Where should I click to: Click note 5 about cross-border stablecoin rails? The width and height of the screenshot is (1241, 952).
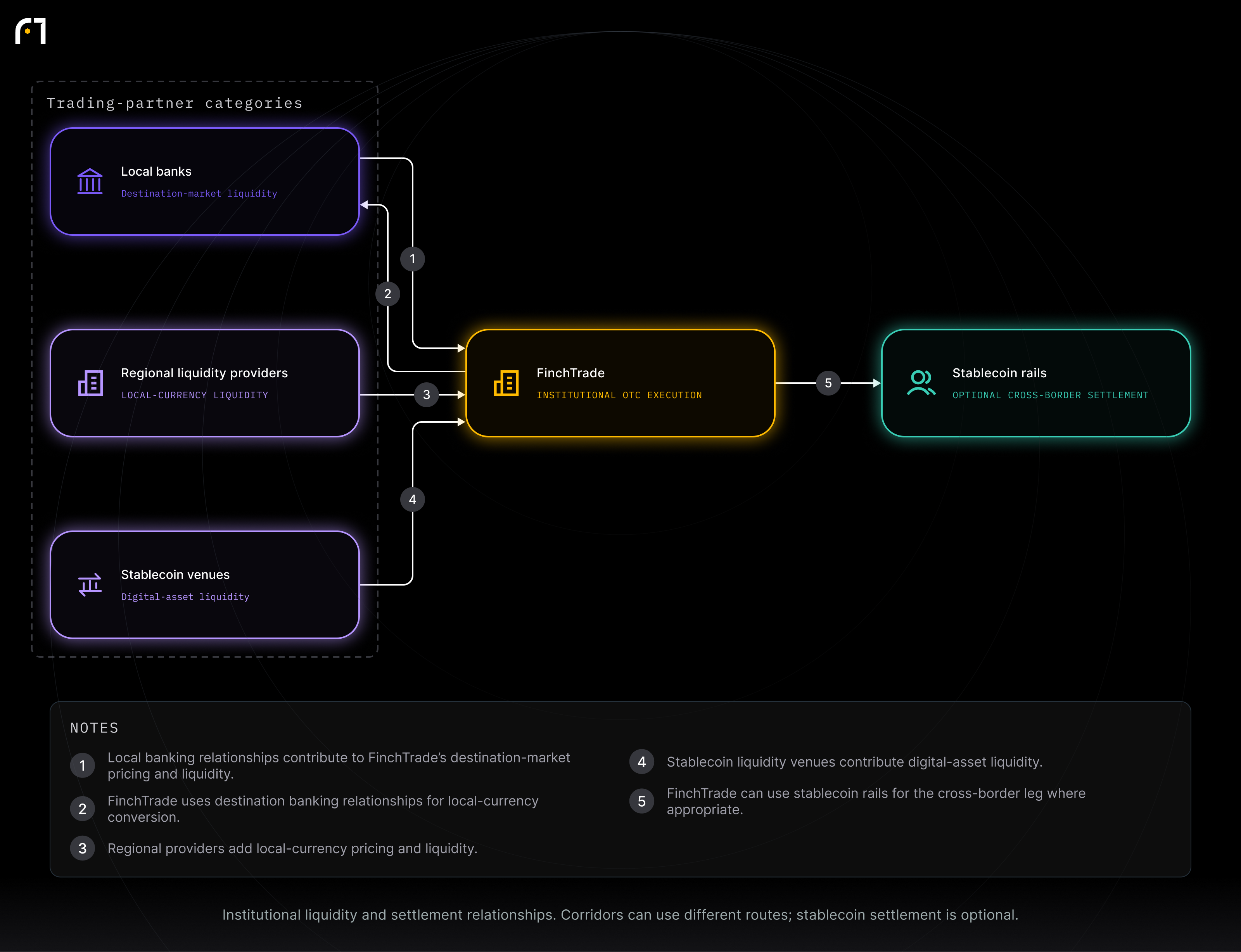876,801
